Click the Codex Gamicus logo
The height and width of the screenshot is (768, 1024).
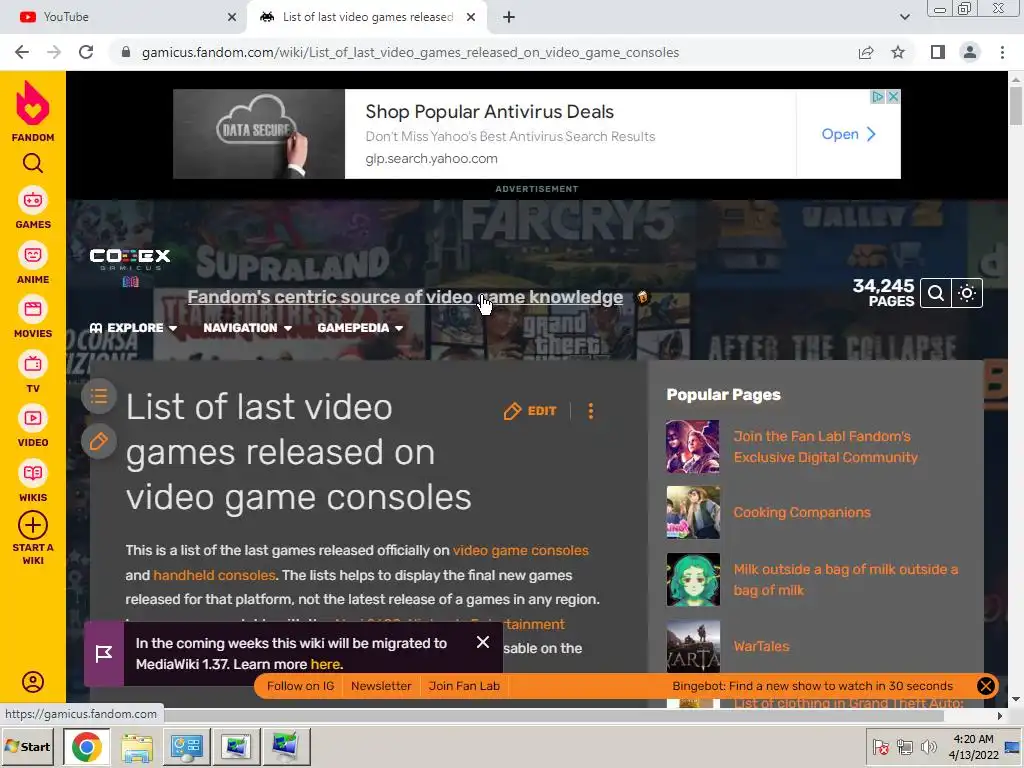pos(130,267)
